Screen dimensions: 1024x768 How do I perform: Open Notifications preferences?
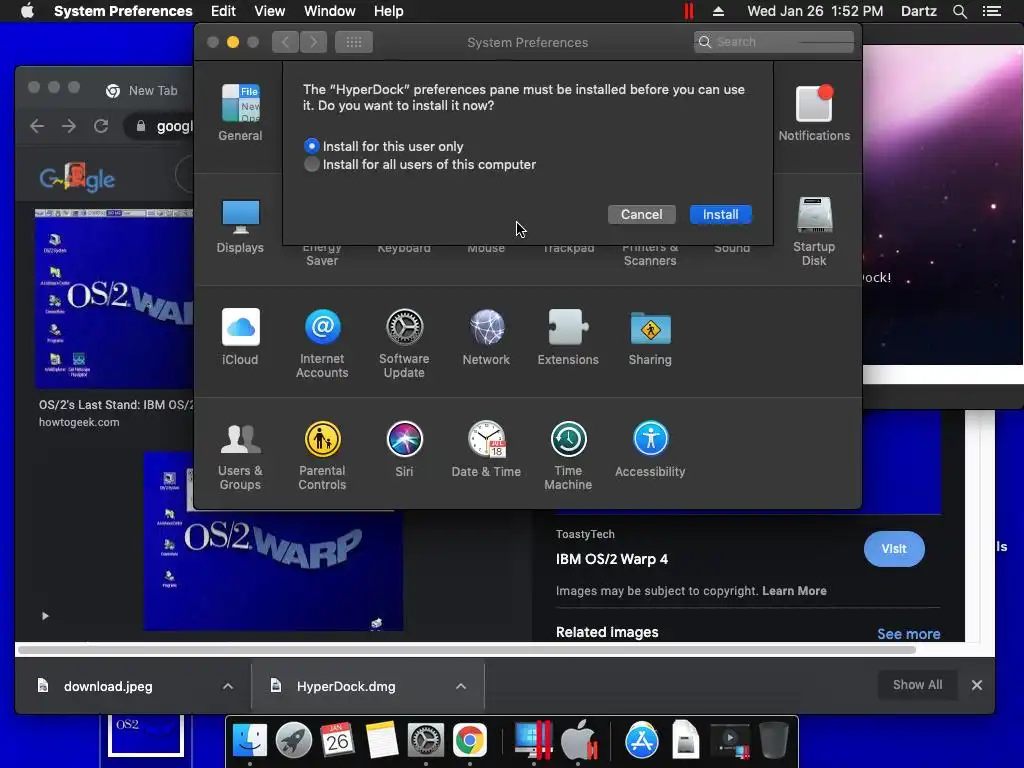click(x=814, y=112)
